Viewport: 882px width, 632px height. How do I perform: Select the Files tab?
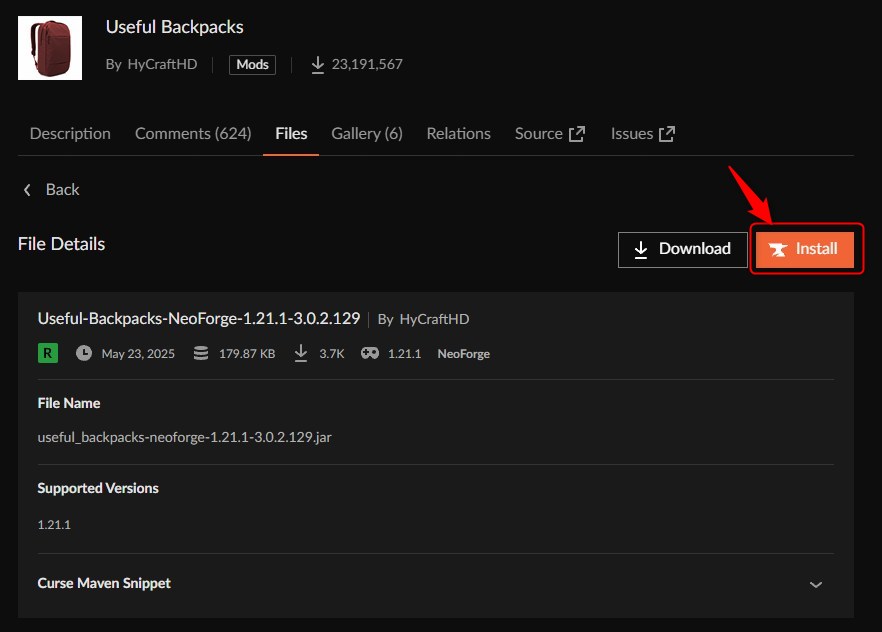(x=291, y=133)
